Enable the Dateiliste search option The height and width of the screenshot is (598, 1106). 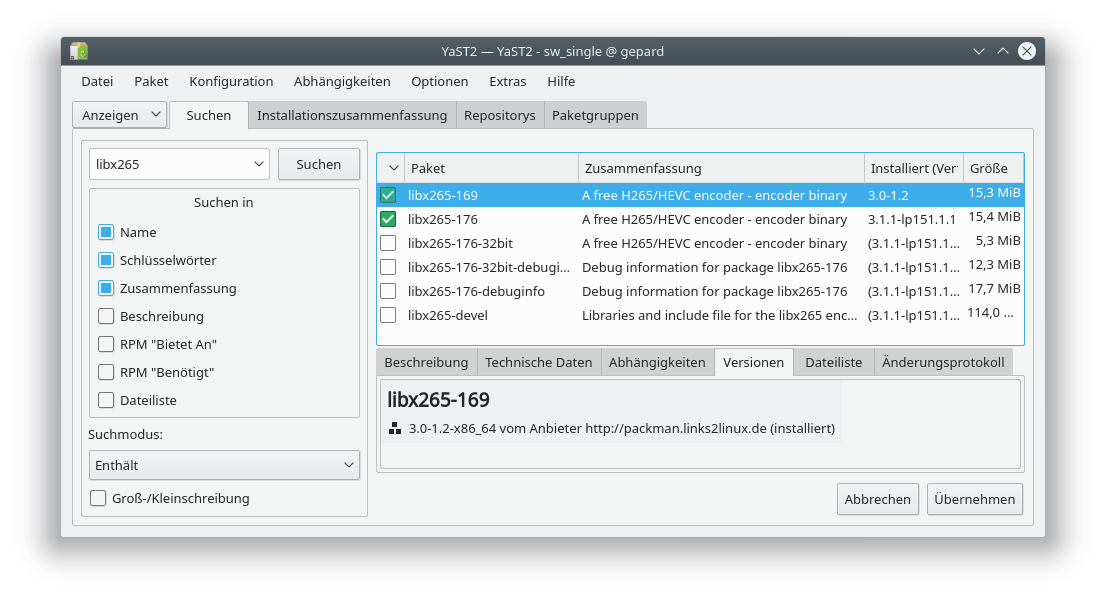[106, 400]
